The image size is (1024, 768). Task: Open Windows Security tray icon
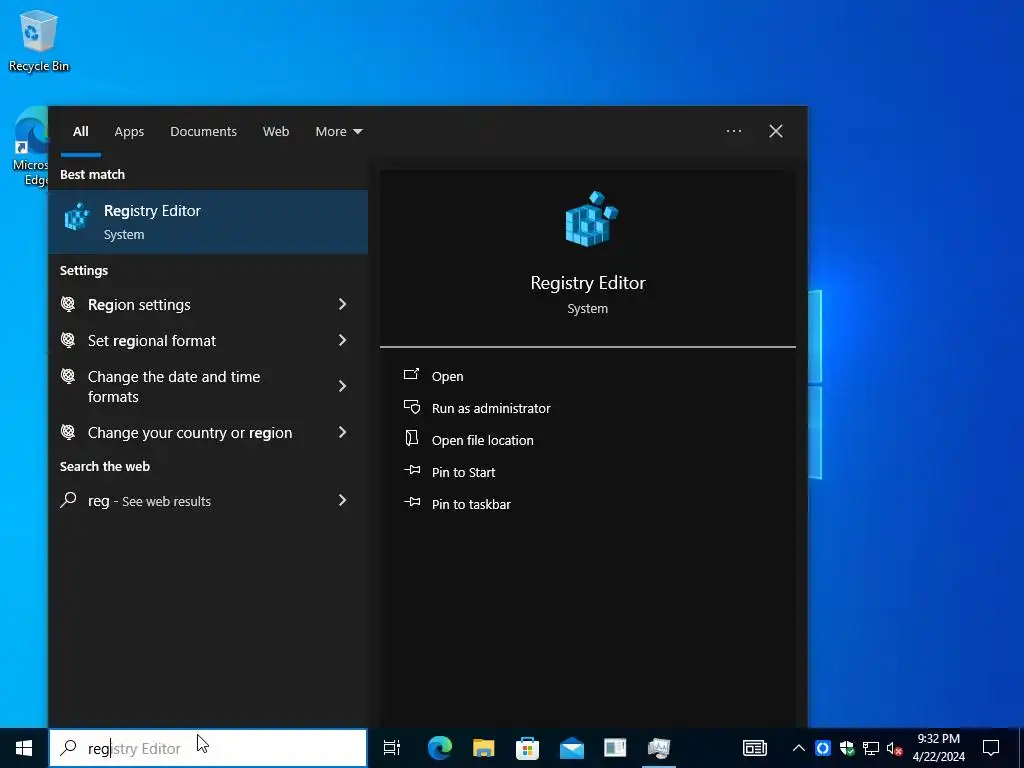tap(847, 748)
